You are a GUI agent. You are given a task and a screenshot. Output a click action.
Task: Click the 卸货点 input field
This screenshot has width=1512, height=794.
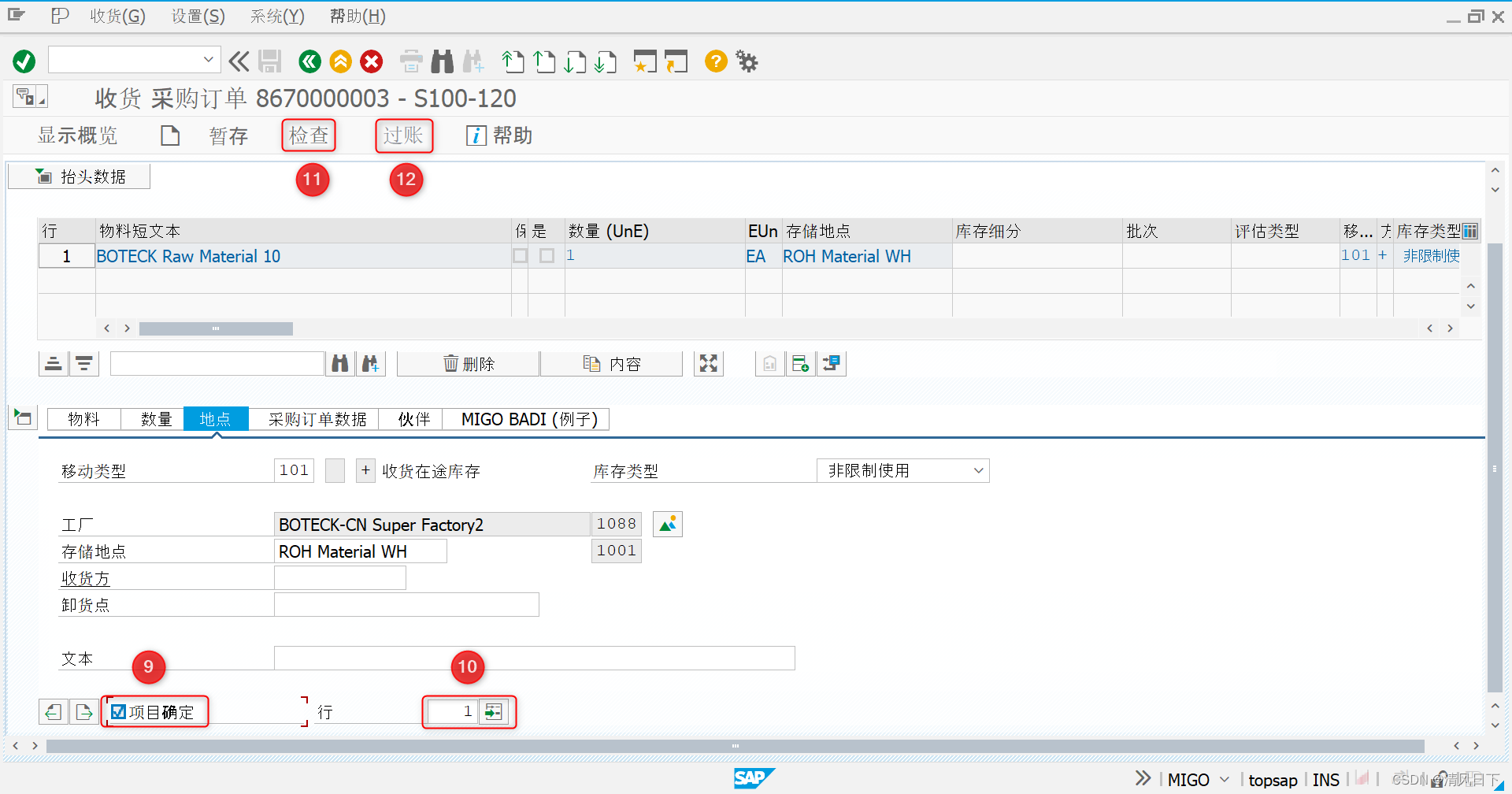pos(406,604)
